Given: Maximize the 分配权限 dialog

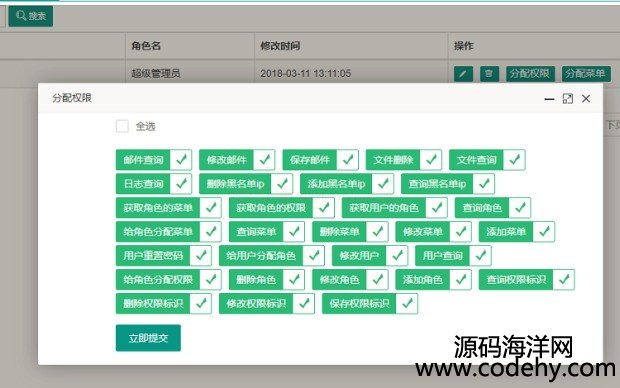Looking at the screenshot, I should (x=567, y=99).
